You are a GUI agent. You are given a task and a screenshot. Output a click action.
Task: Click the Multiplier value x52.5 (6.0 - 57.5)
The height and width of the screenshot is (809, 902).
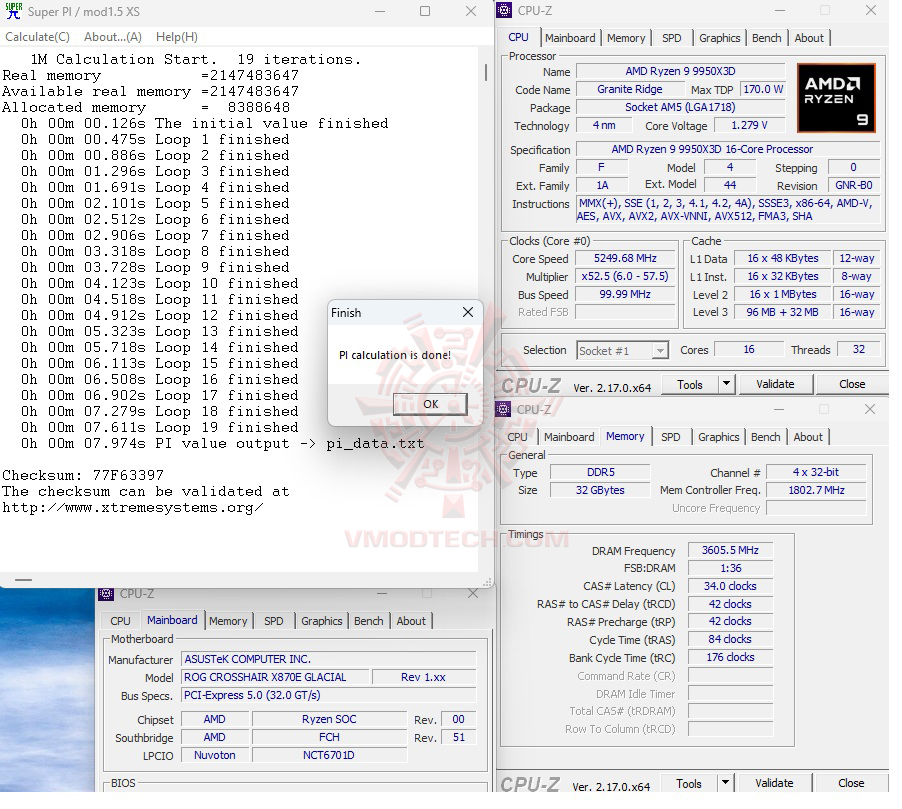coord(625,276)
